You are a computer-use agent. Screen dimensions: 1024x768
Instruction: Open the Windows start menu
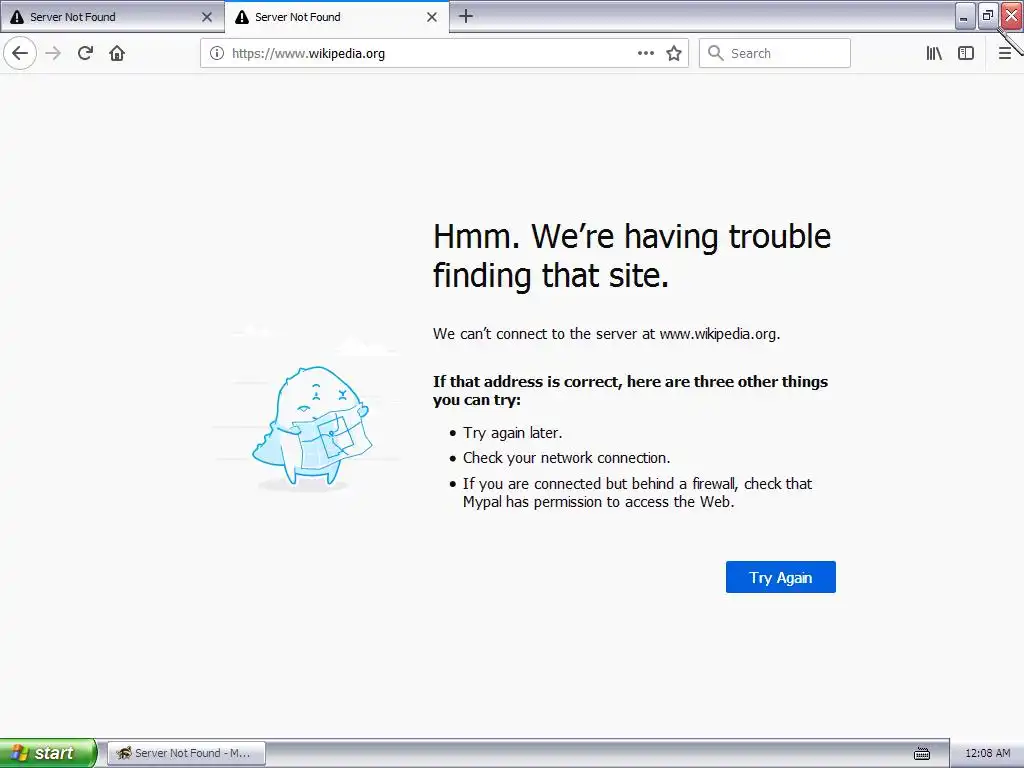(x=48, y=753)
